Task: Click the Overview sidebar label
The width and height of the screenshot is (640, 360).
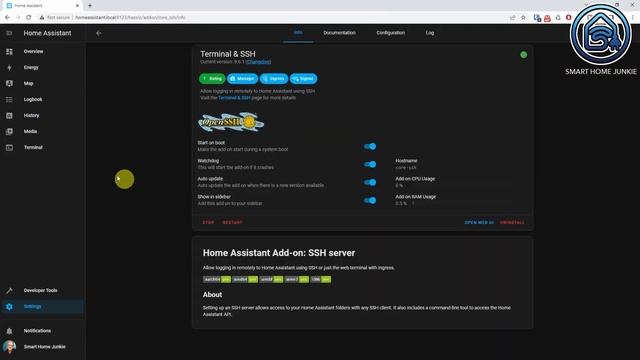Action: coord(33,51)
